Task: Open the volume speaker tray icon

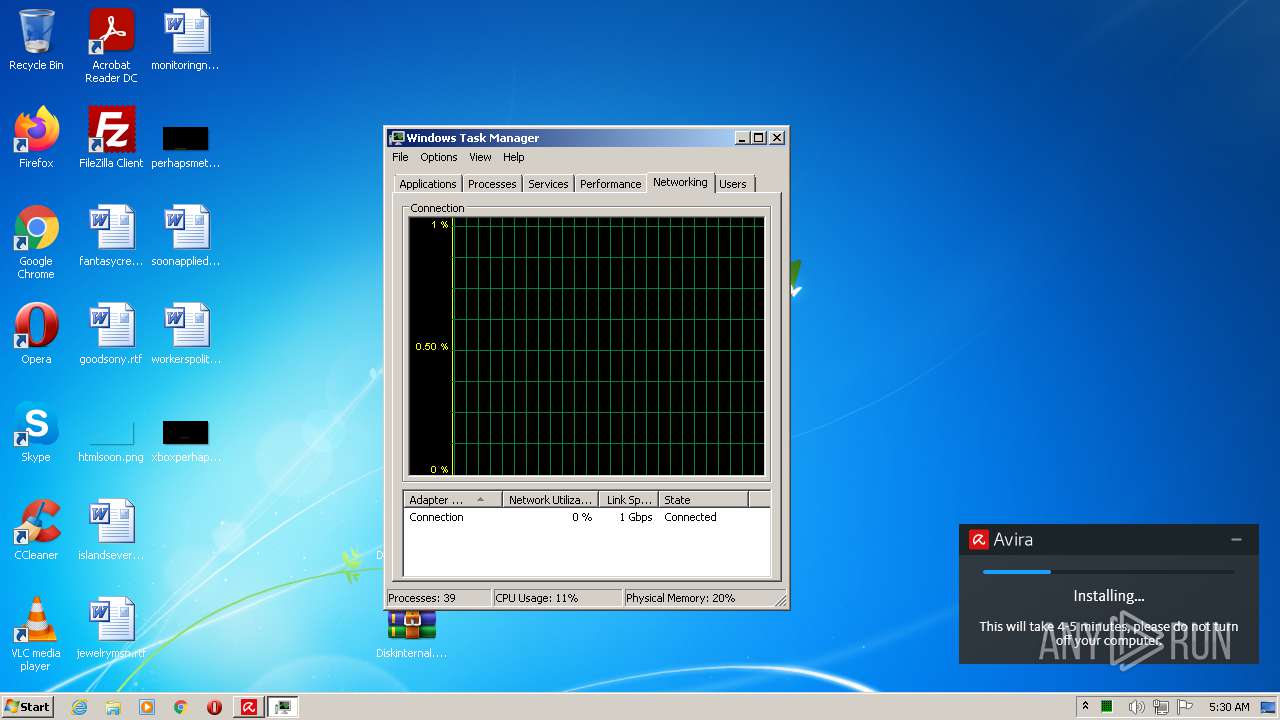Action: (x=1136, y=707)
